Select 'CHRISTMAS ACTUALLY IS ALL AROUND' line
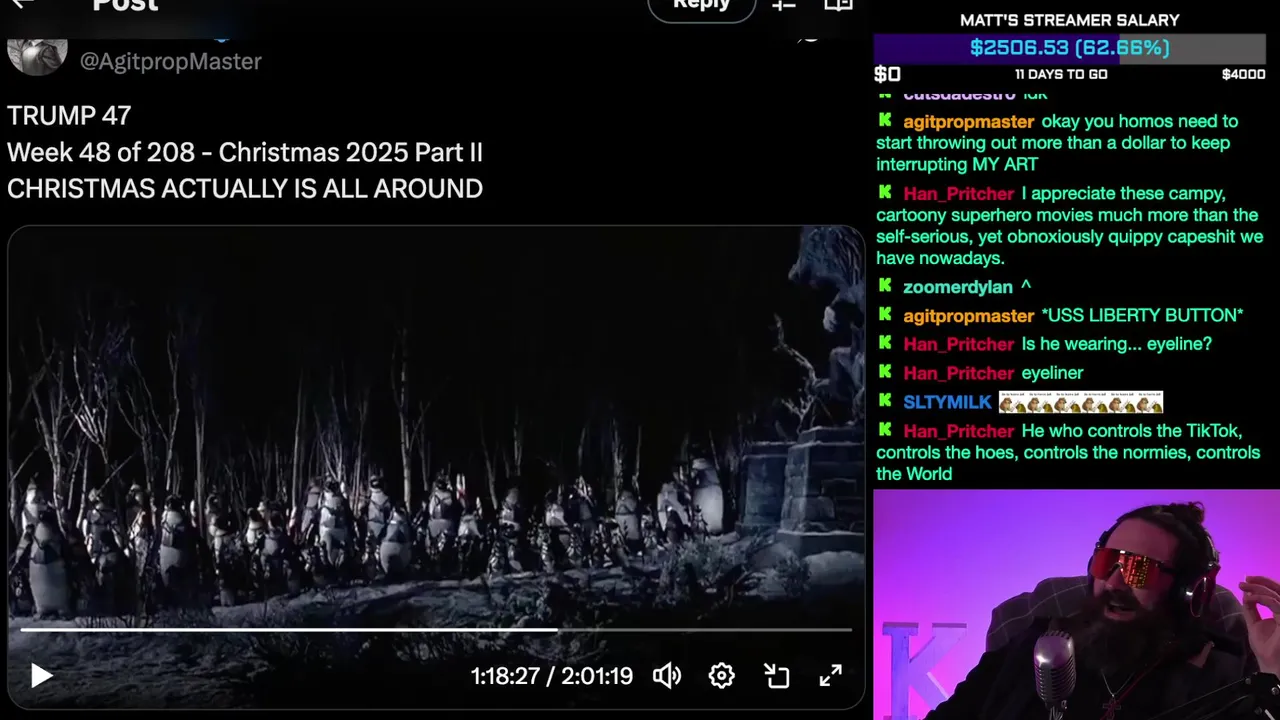The image size is (1280, 720). click(x=245, y=188)
